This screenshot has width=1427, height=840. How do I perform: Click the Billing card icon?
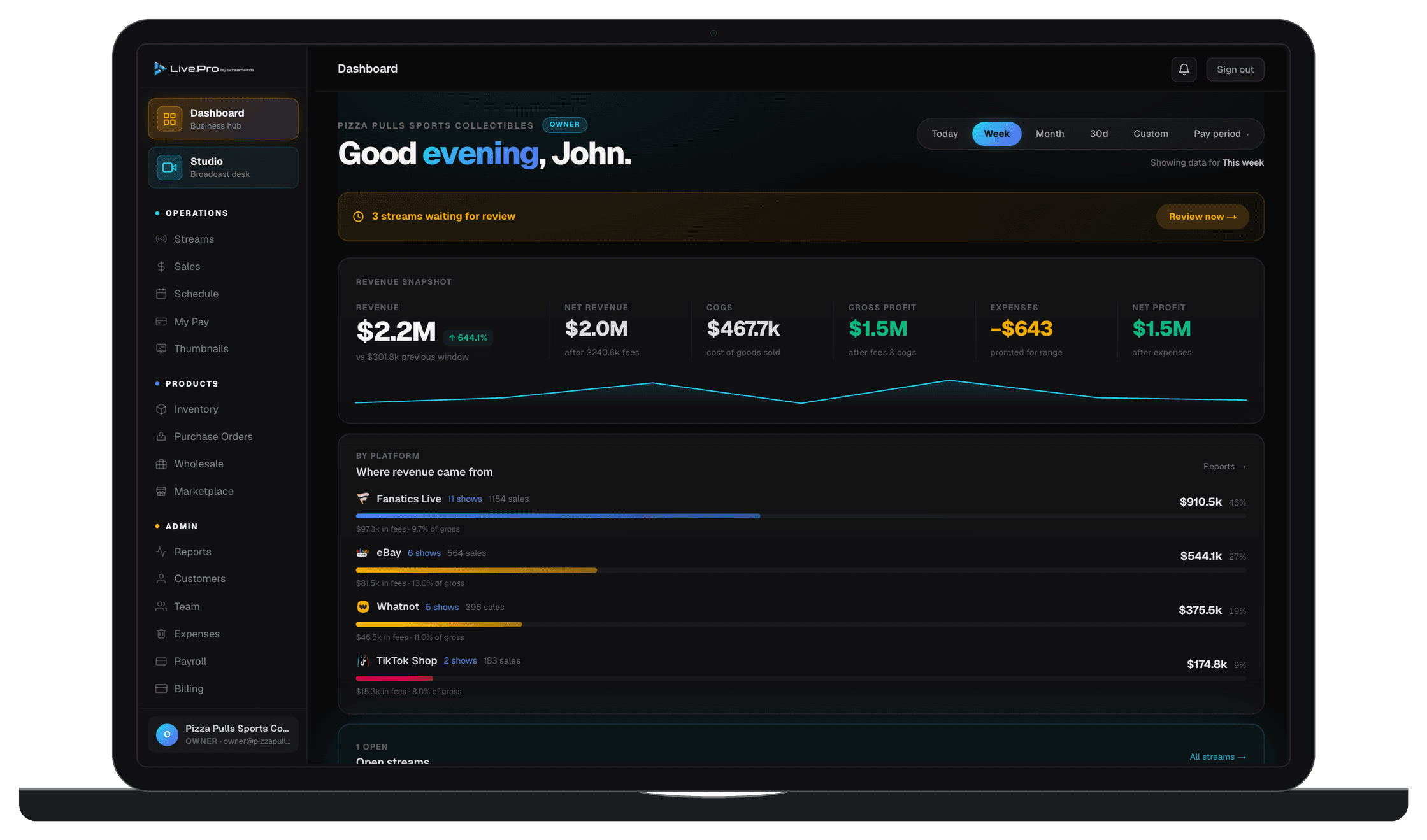[161, 688]
